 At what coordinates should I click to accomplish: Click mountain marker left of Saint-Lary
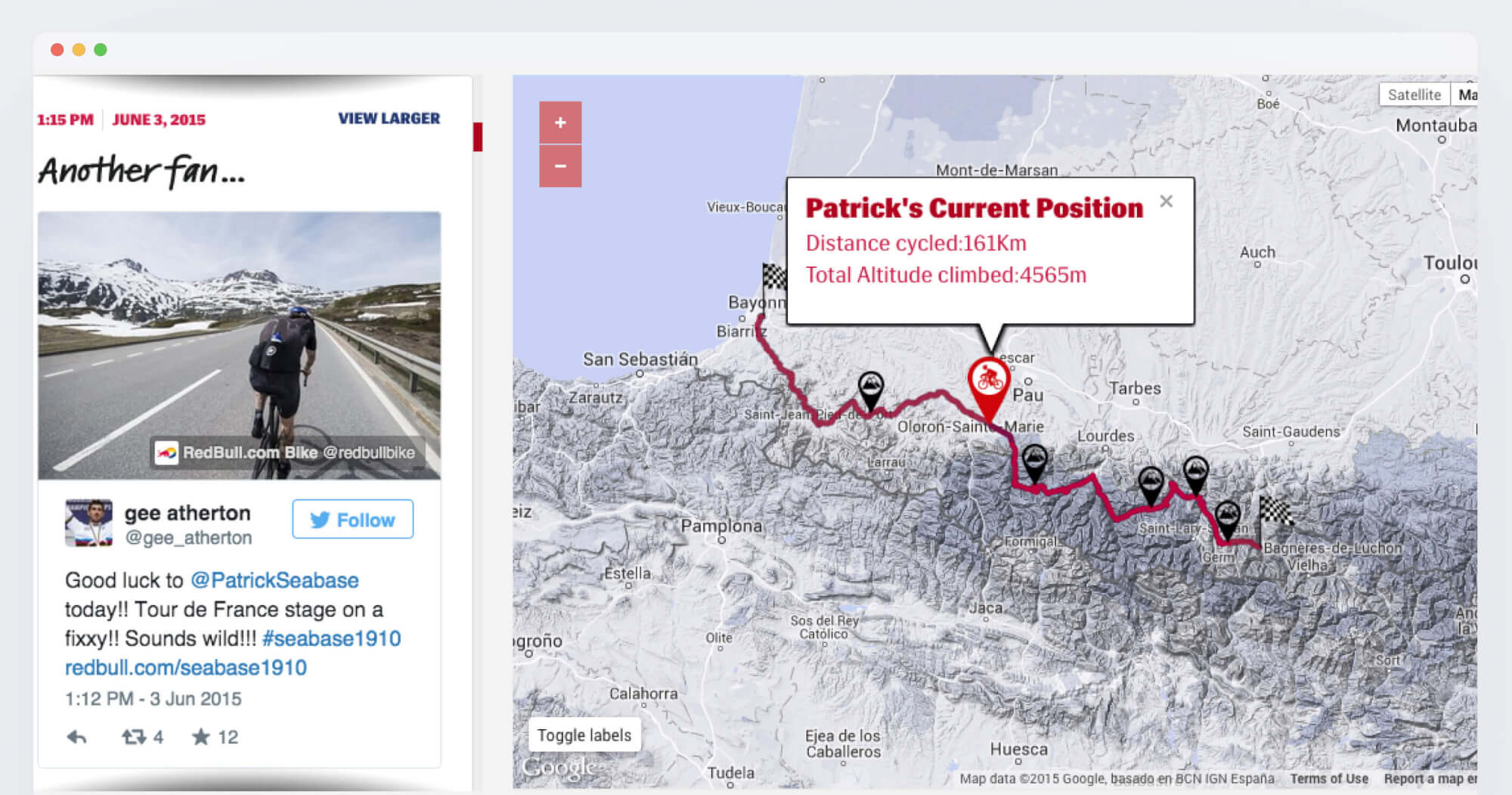(1151, 485)
